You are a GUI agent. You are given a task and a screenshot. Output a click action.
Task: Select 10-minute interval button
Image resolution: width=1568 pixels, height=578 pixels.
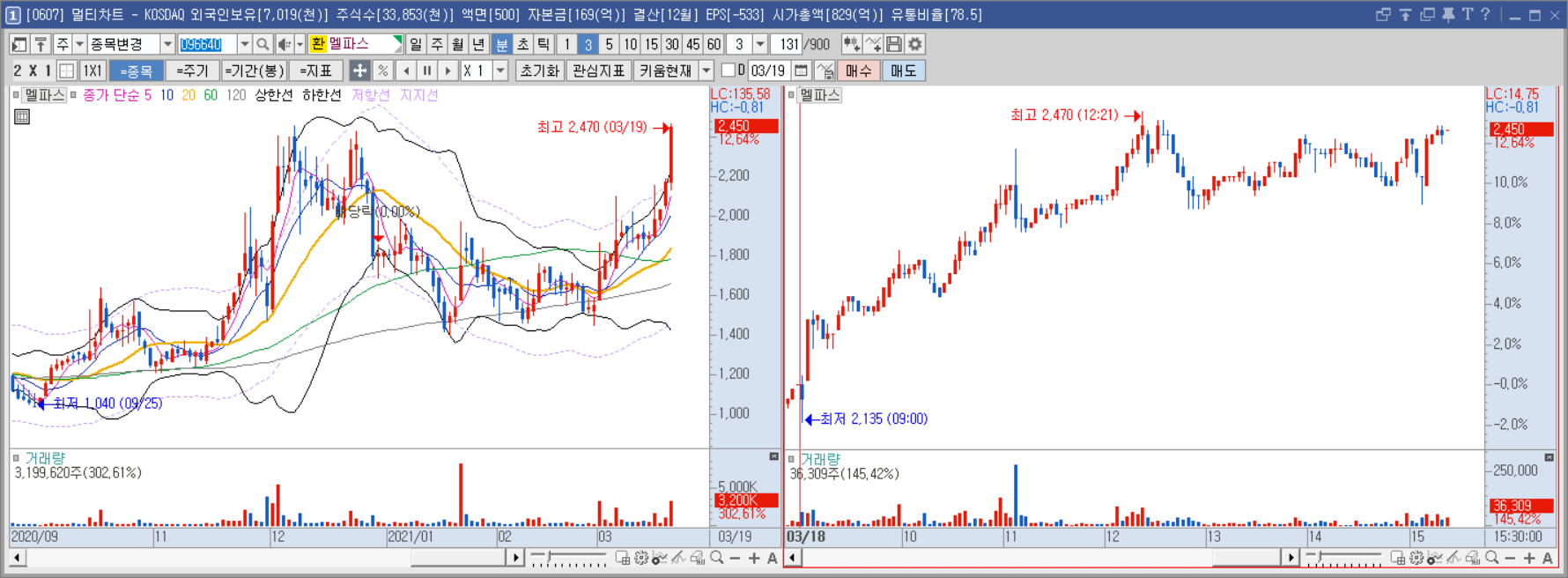[631, 44]
